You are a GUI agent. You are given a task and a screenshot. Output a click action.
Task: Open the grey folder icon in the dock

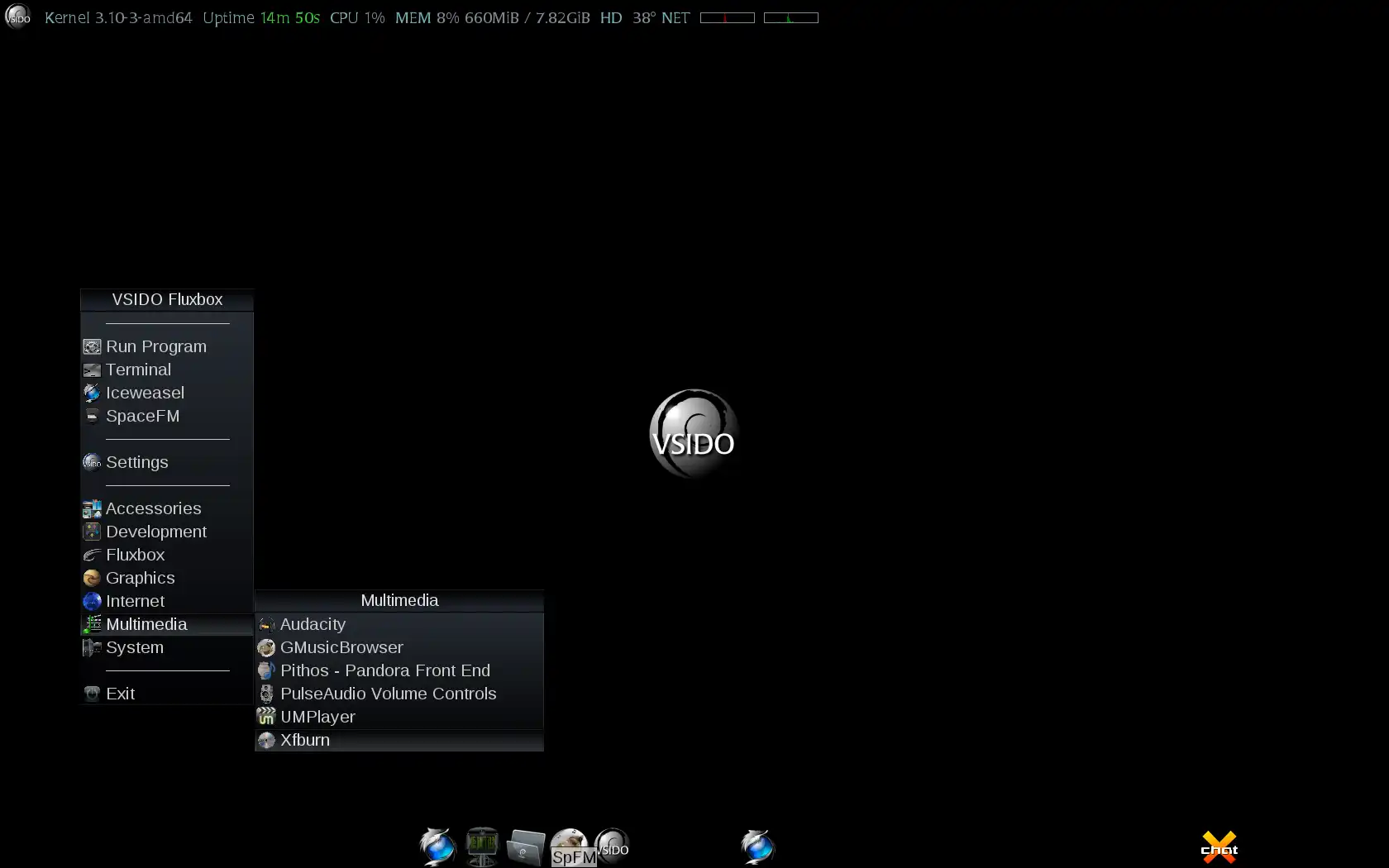525,847
